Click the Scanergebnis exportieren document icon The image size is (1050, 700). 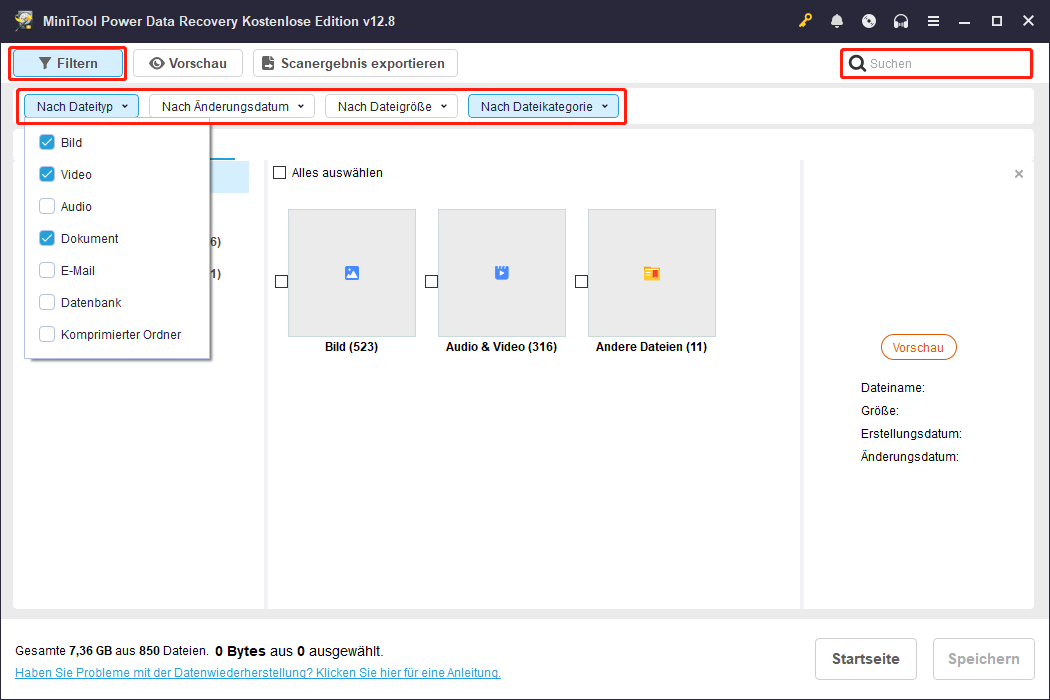coord(267,63)
